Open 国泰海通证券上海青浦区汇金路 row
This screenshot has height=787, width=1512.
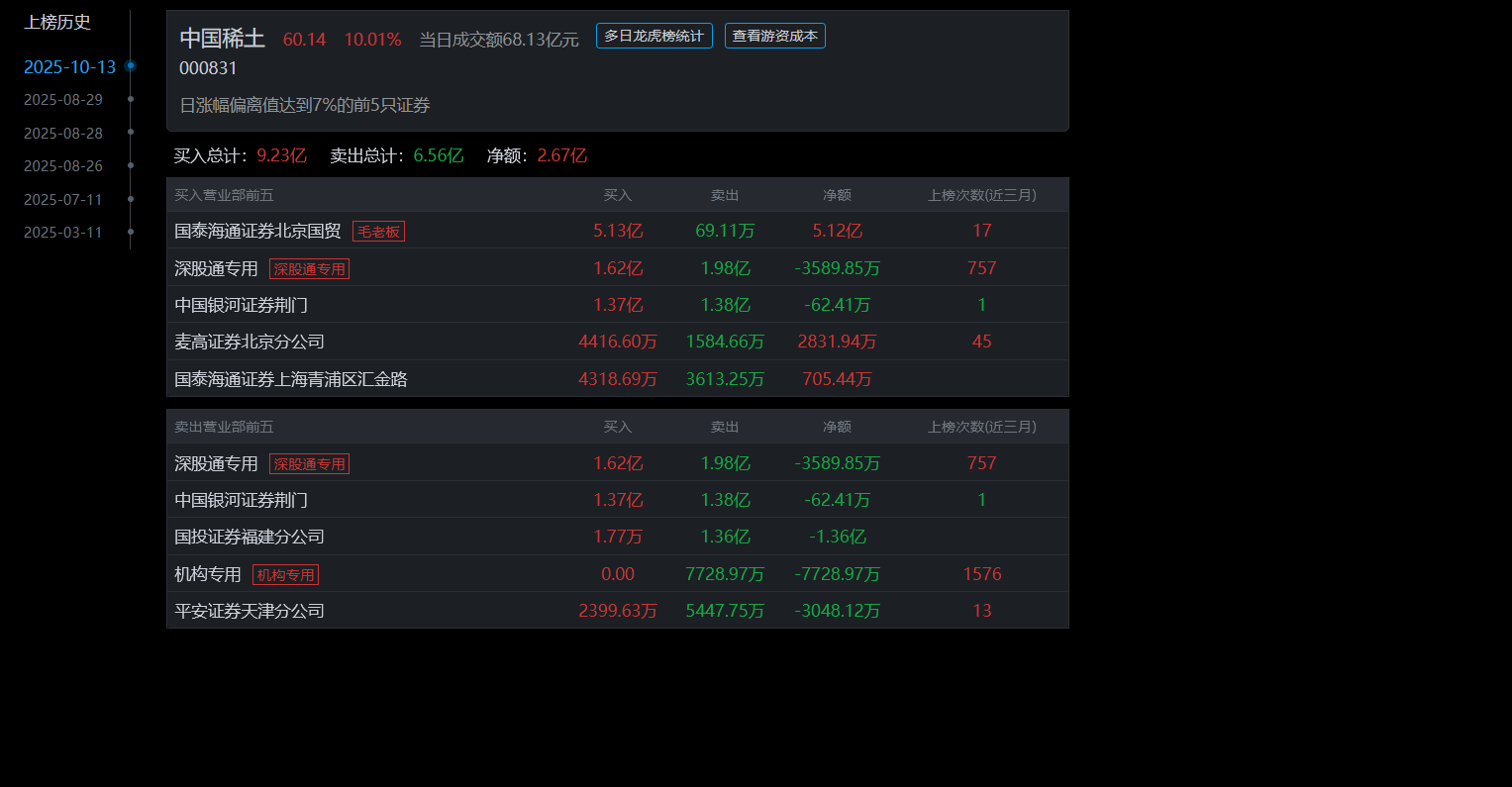(x=618, y=379)
